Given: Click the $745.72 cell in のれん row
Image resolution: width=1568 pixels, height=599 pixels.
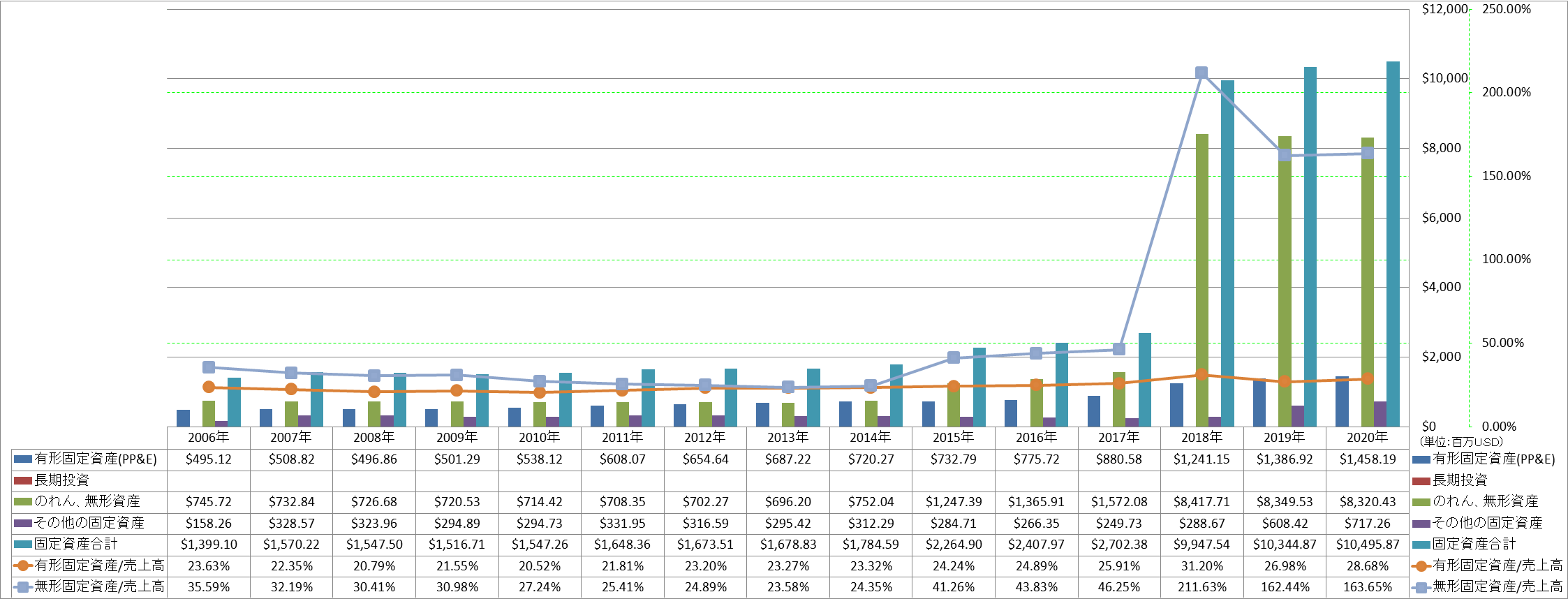Looking at the screenshot, I should pyautogui.click(x=209, y=502).
